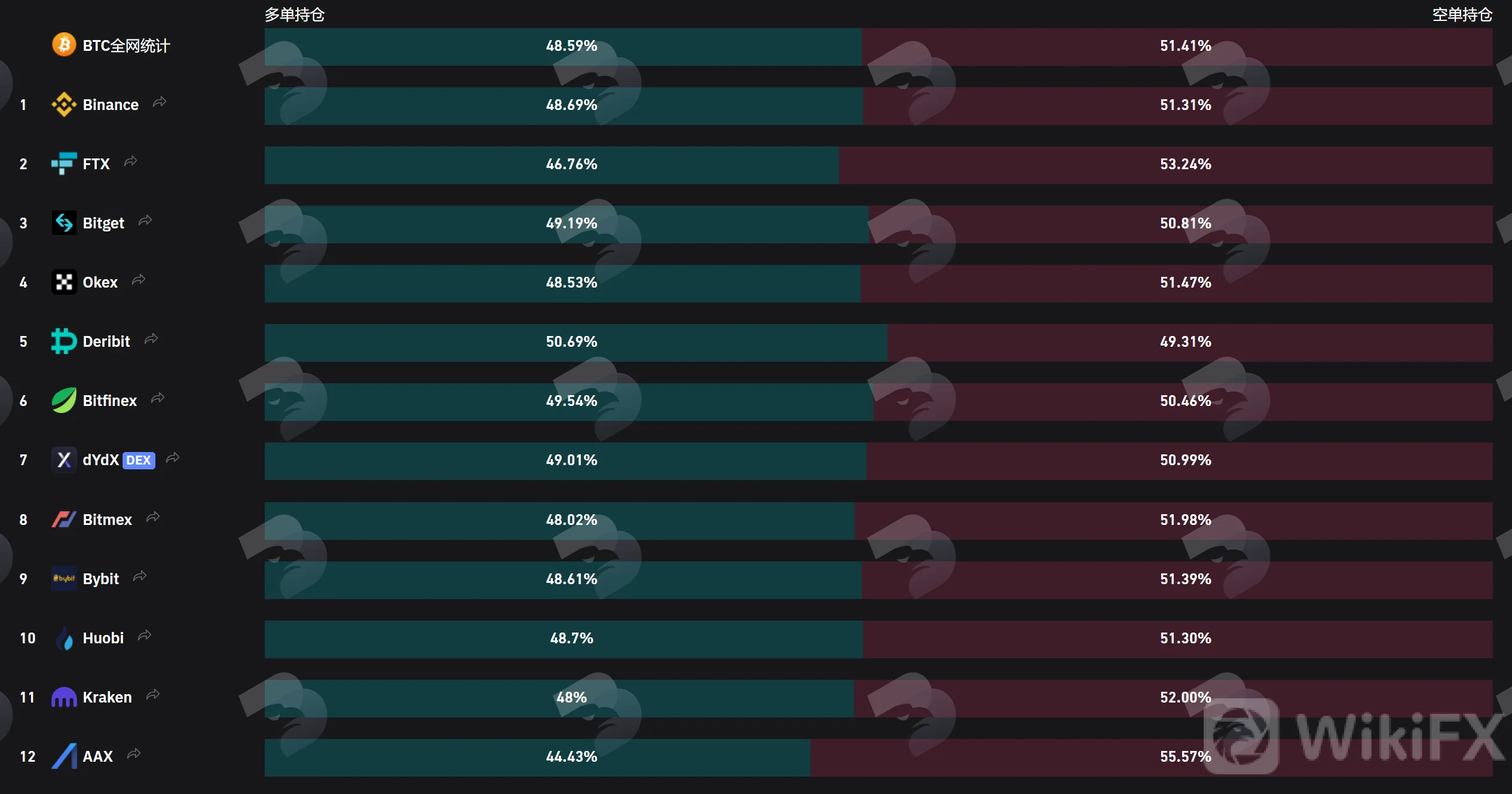Open the Bitmex exchange link

(107, 520)
